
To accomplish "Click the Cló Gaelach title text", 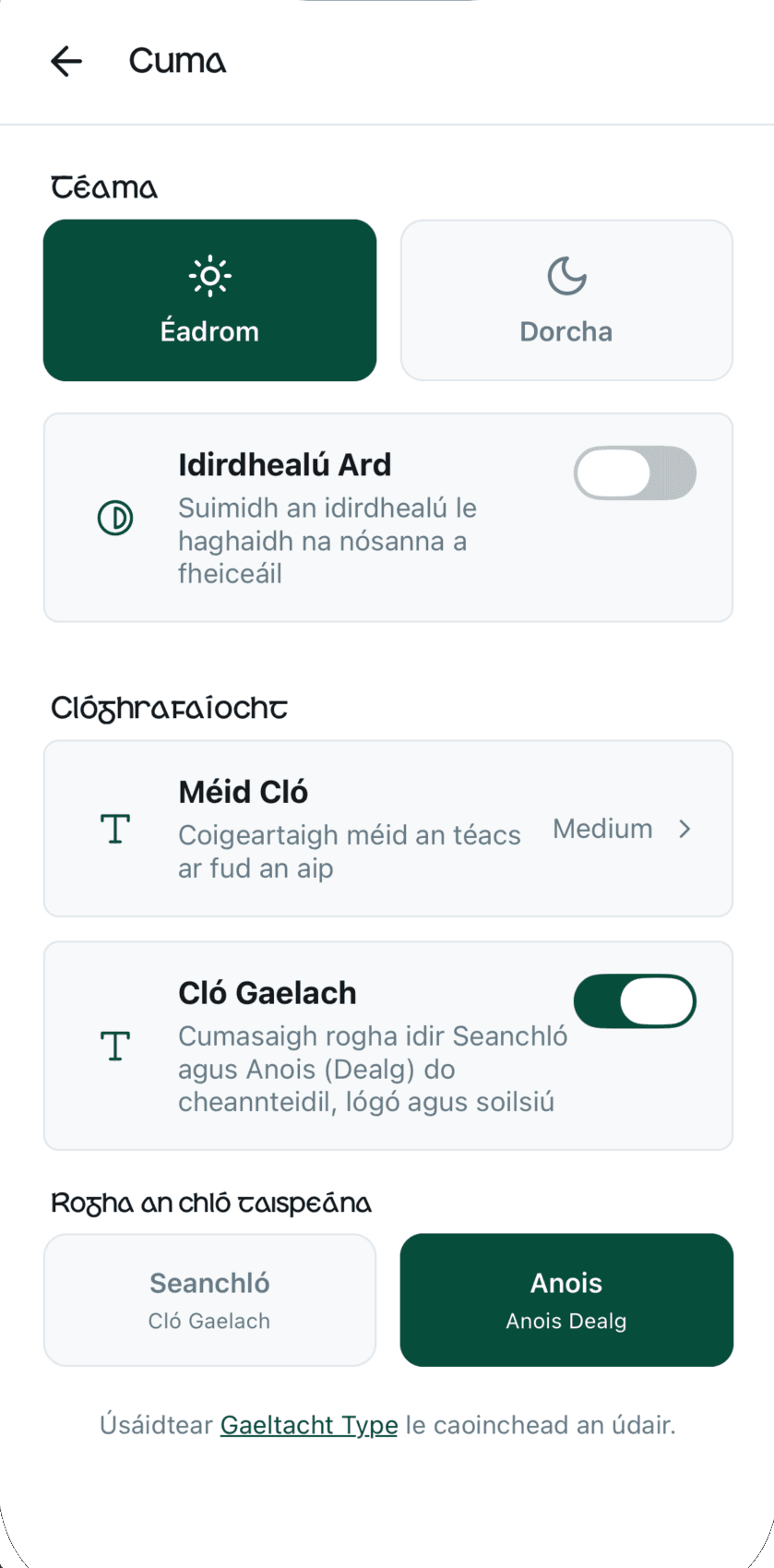I will point(268,993).
